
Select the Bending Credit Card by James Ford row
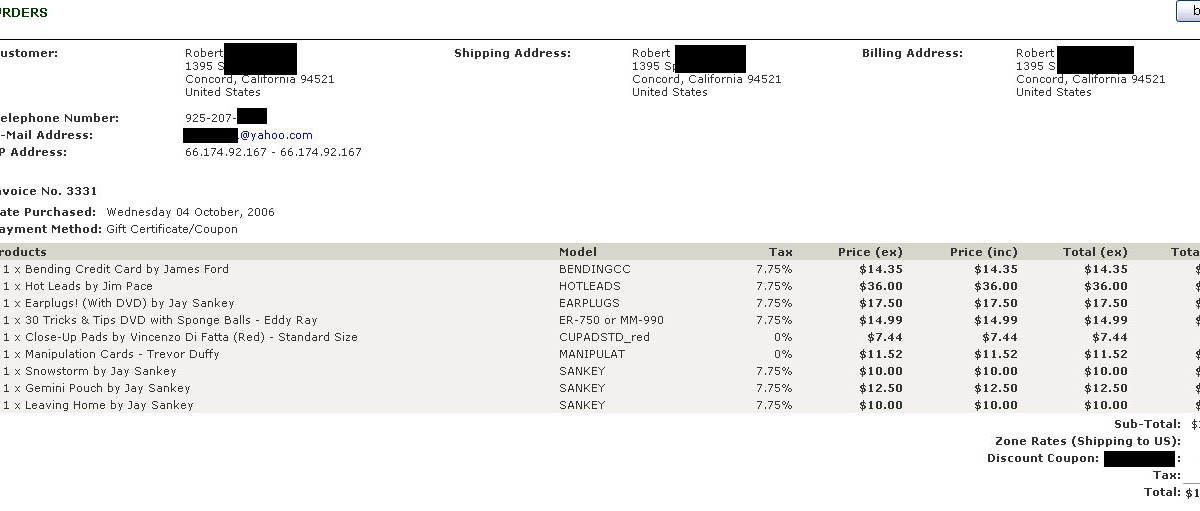(600, 269)
